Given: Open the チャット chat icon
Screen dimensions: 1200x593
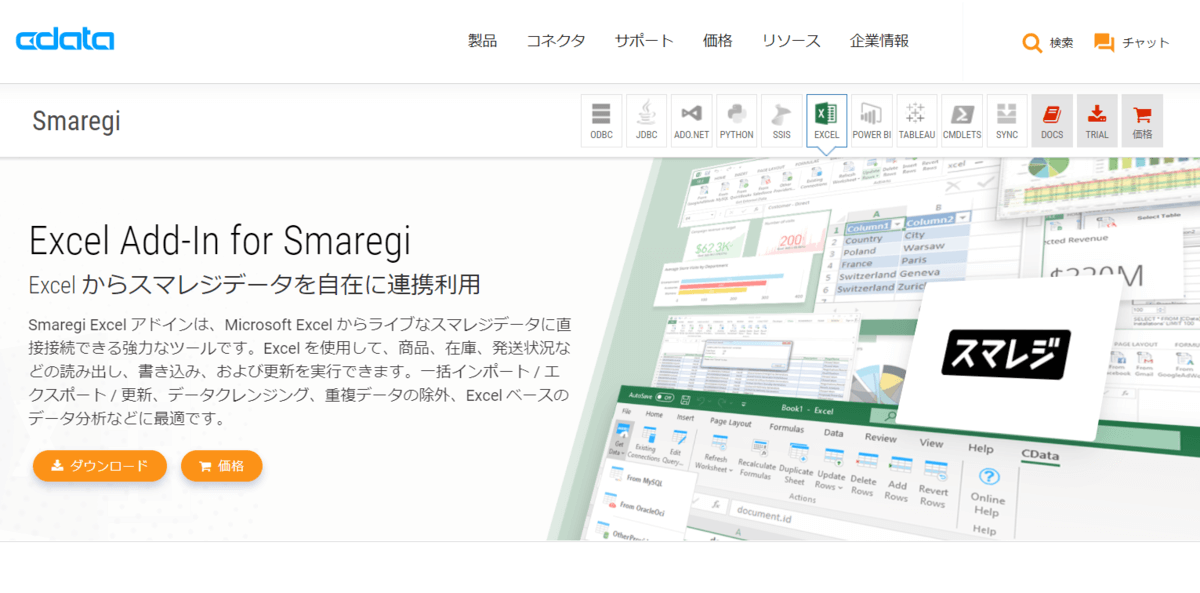Looking at the screenshot, I should coord(1104,42).
